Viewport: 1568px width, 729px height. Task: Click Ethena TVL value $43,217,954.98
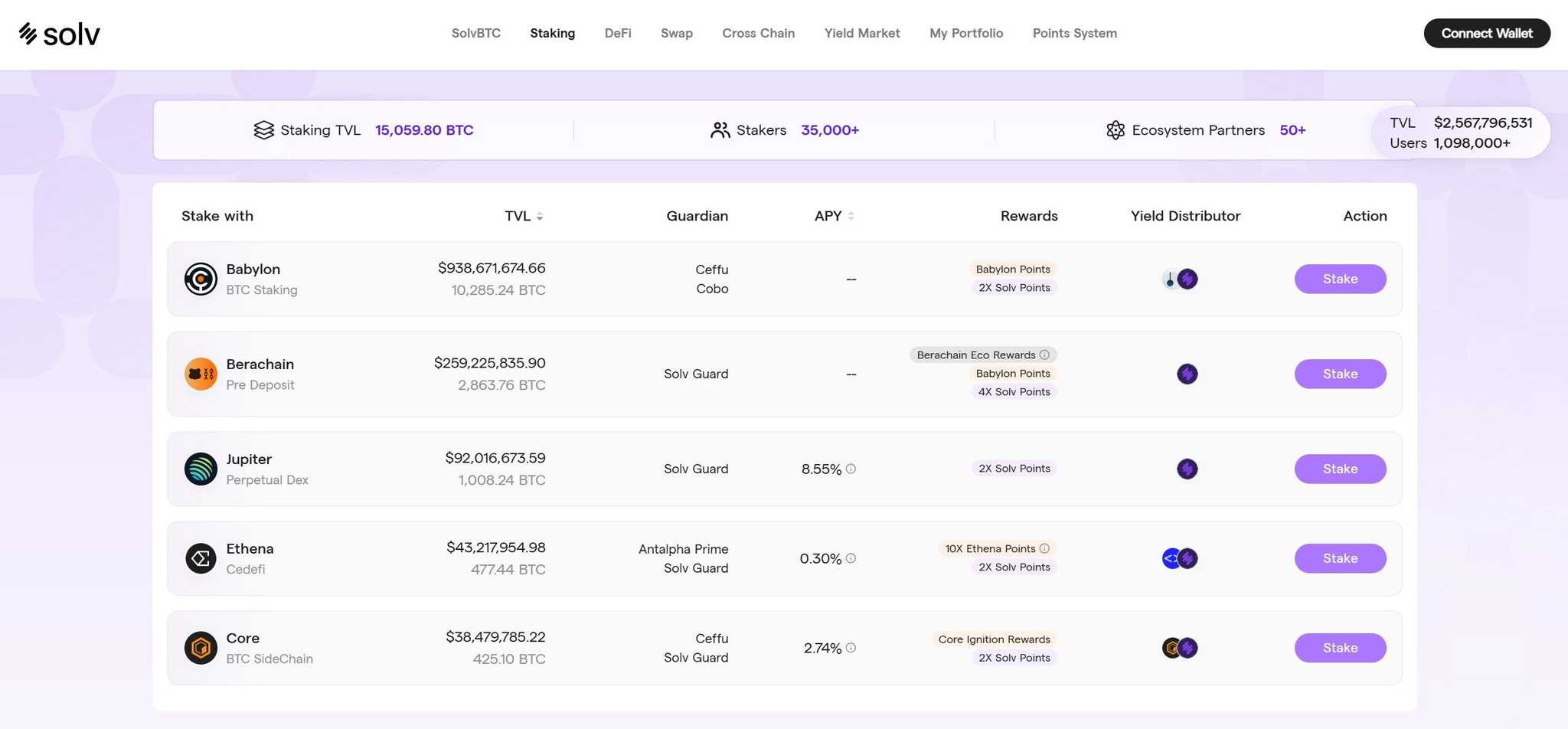(496, 548)
